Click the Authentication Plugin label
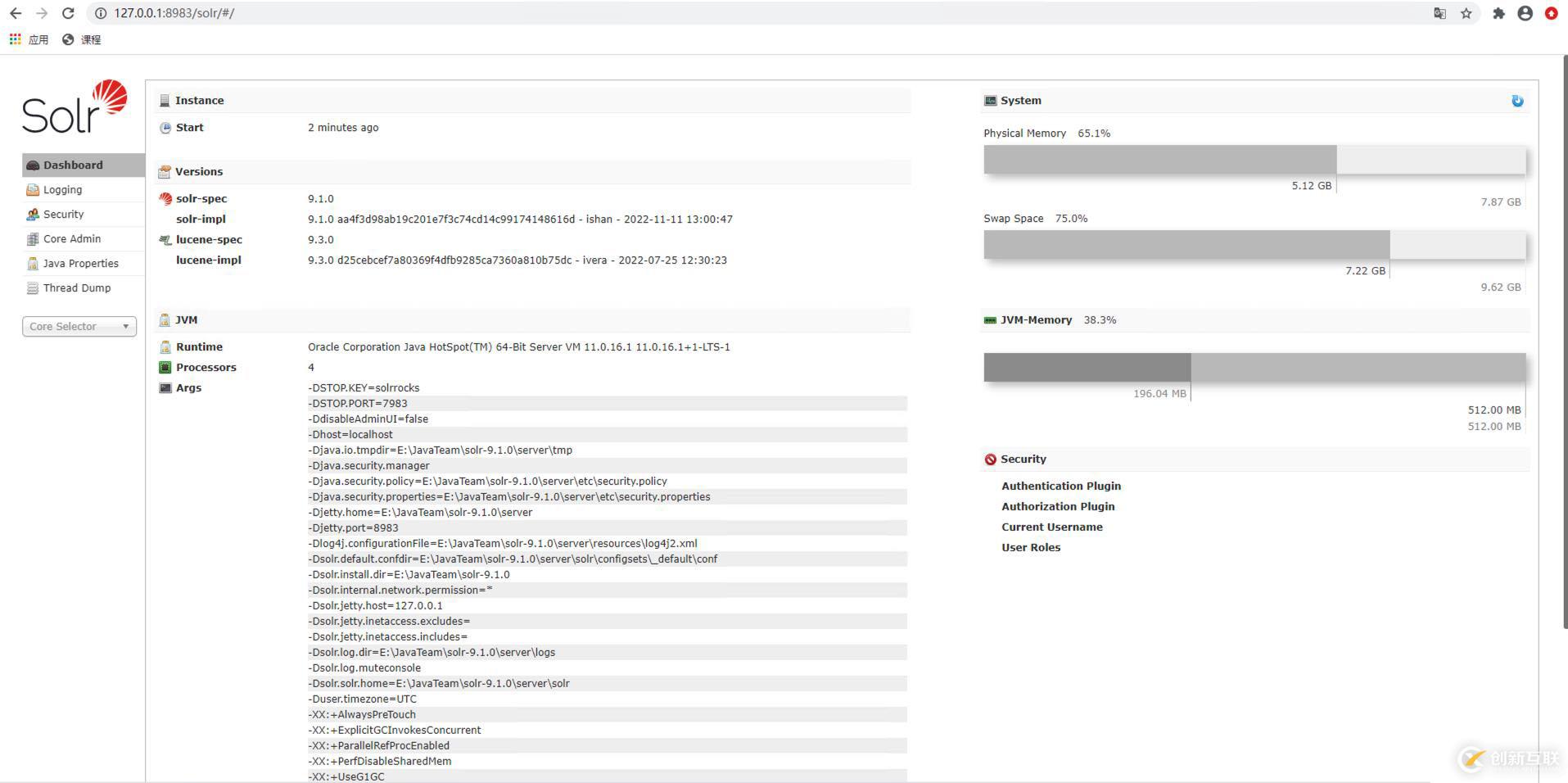This screenshot has width=1568, height=783. coord(1061,487)
